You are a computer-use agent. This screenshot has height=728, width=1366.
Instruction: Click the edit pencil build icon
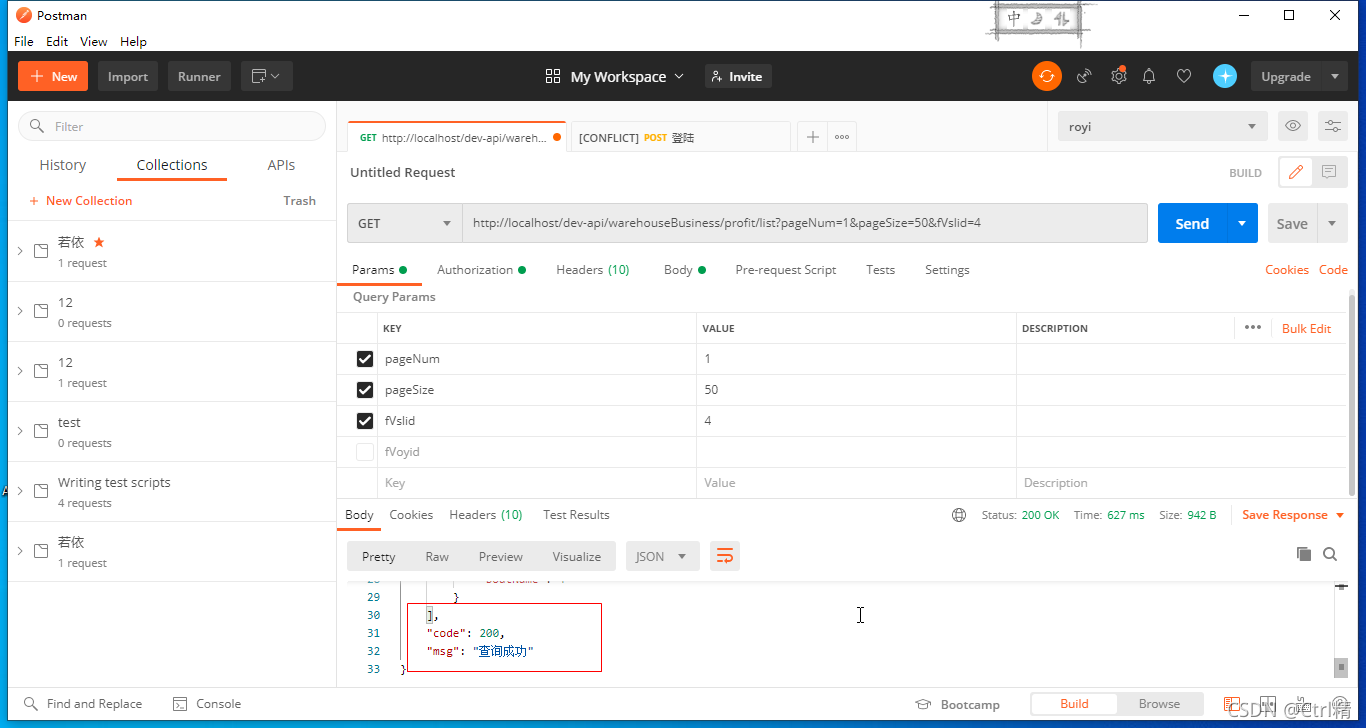click(x=1296, y=172)
